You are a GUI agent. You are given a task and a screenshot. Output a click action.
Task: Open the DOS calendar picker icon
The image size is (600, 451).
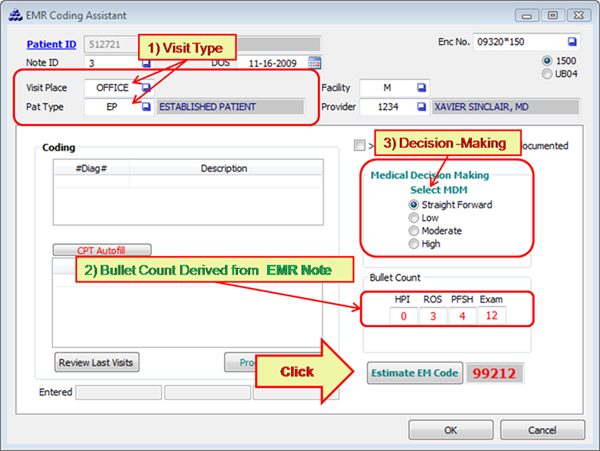pos(315,62)
